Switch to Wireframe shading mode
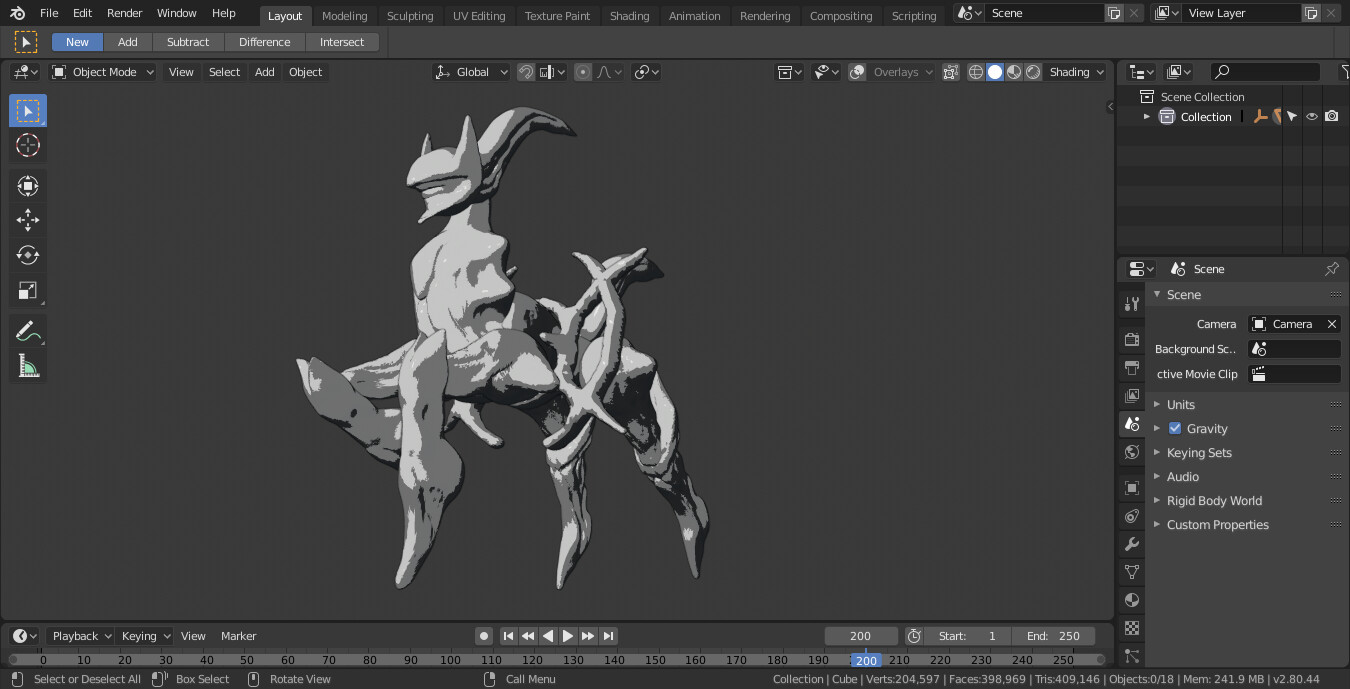 pos(976,72)
